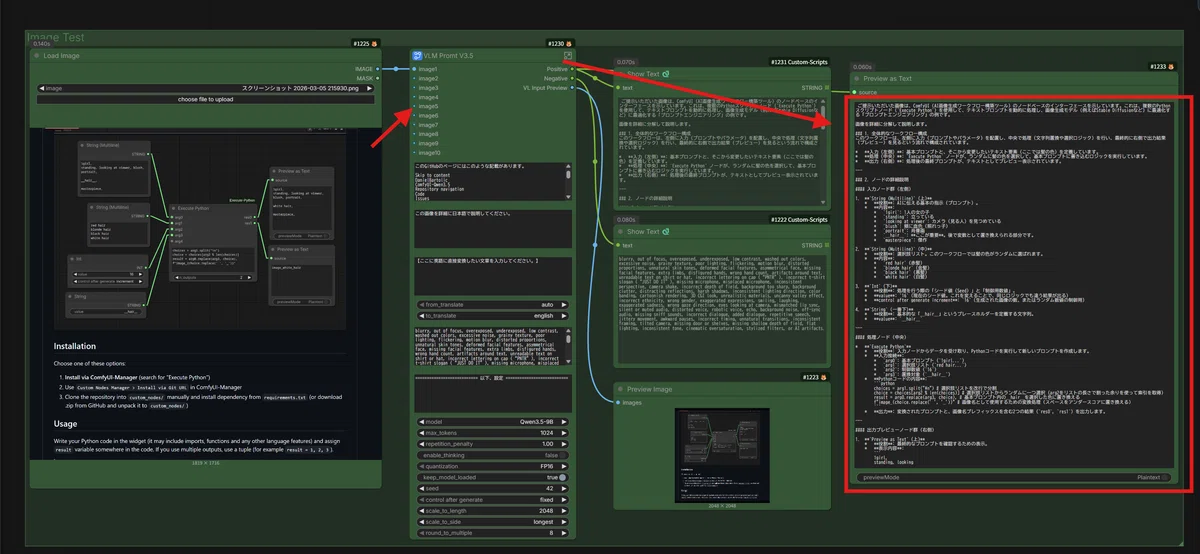Screen dimensions: 1200x554
Task: Click the Preview Image node title
Action: (x=649, y=388)
